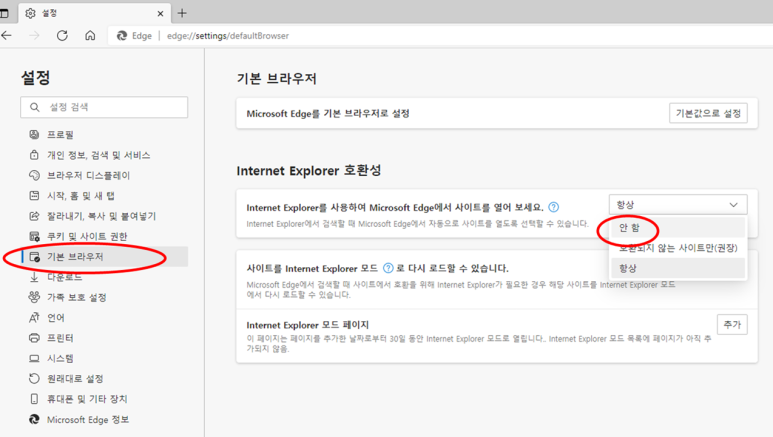Click the search magnifier in 설정 검색
Screen dimensions: 773x437
(35, 107)
